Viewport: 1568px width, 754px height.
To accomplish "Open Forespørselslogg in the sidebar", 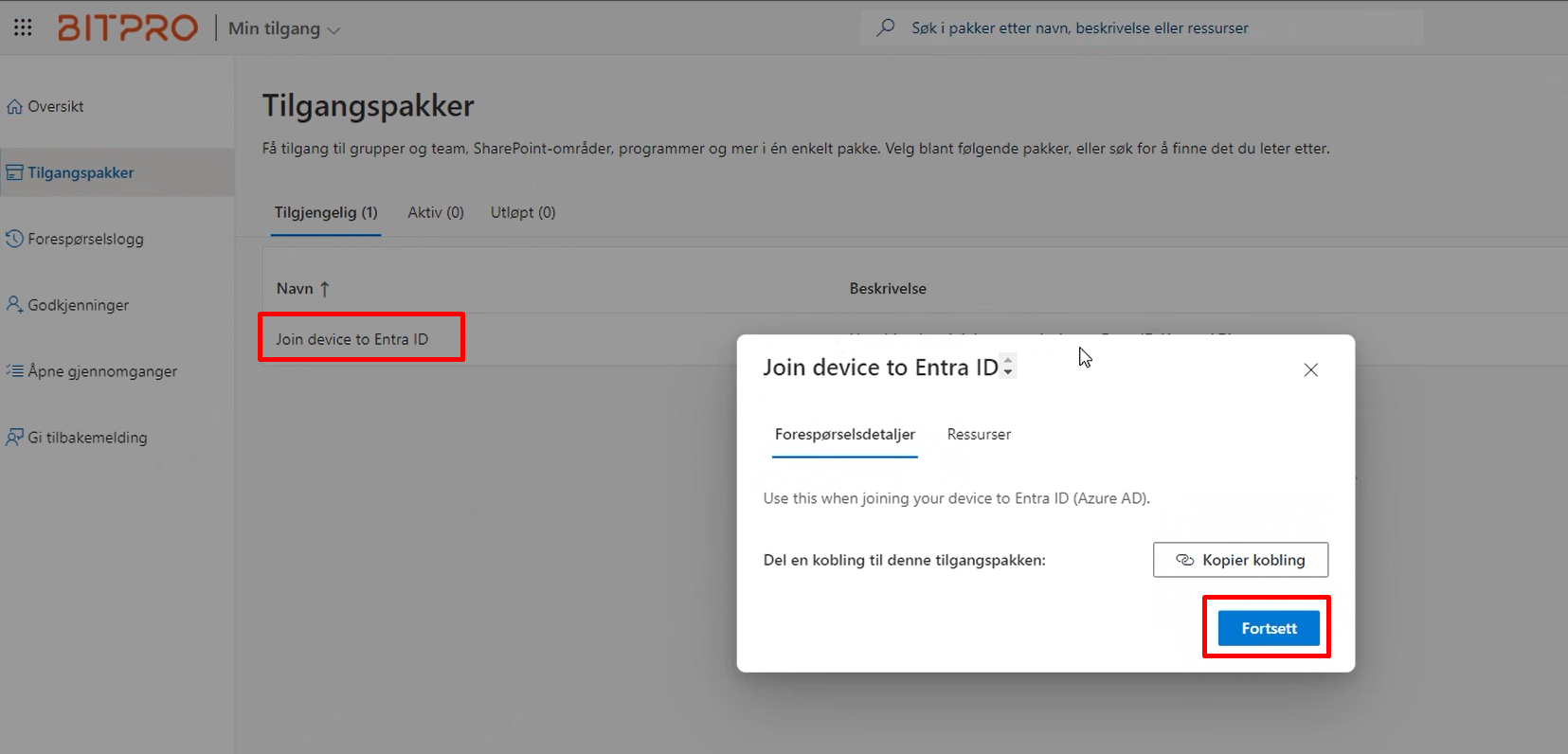I will click(117, 239).
